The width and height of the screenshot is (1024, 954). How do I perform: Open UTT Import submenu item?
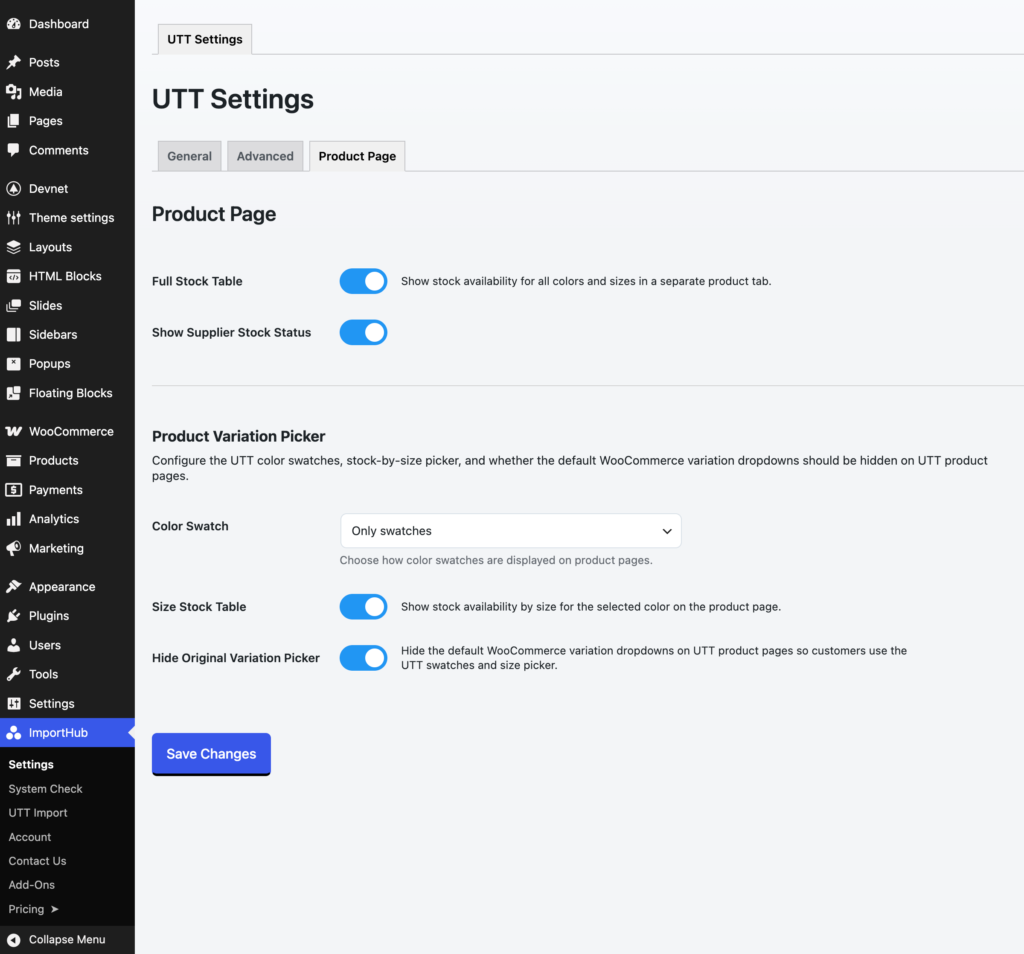[x=38, y=813]
